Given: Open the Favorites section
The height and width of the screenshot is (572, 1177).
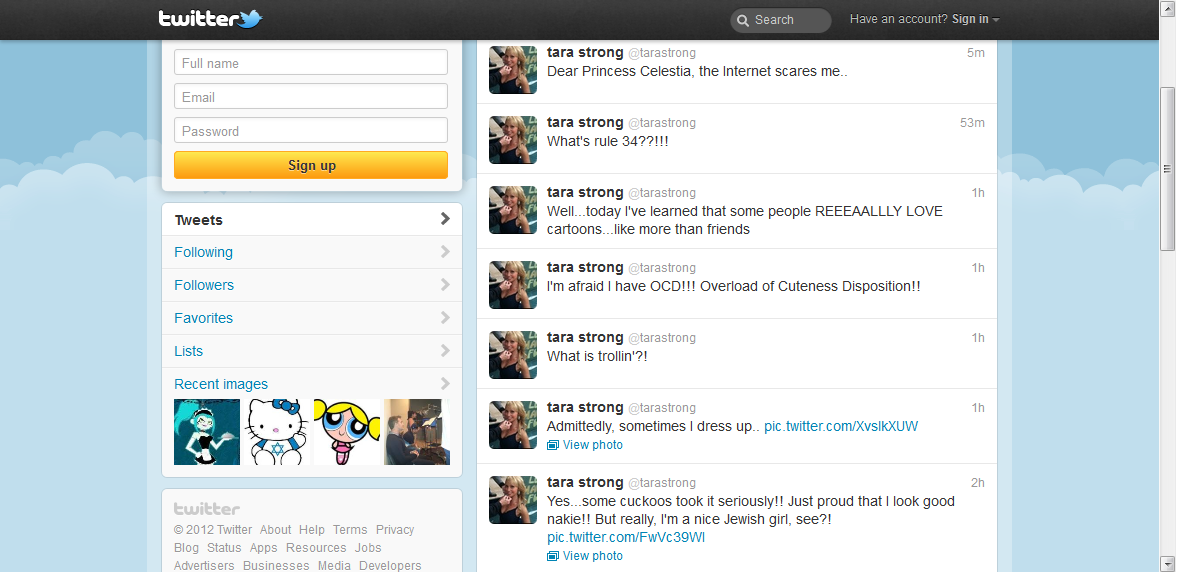Looking at the screenshot, I should (x=312, y=318).
